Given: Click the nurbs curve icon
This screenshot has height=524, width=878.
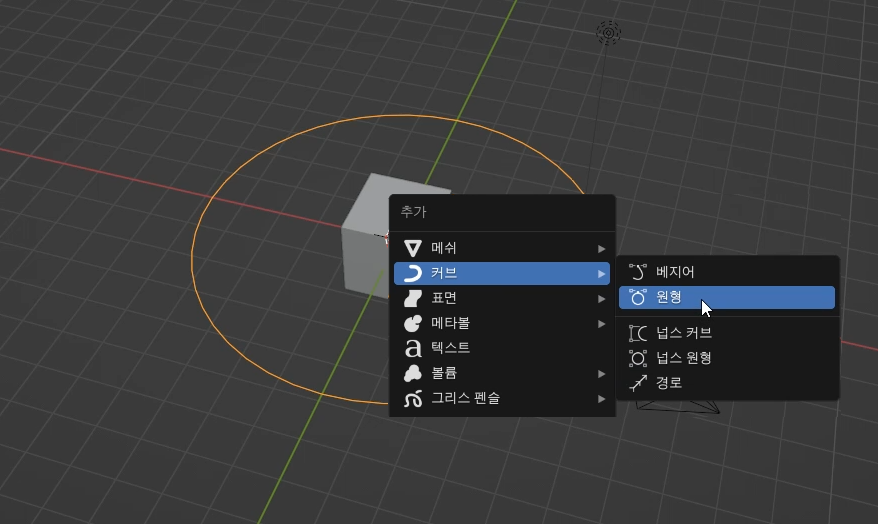Looking at the screenshot, I should [638, 333].
